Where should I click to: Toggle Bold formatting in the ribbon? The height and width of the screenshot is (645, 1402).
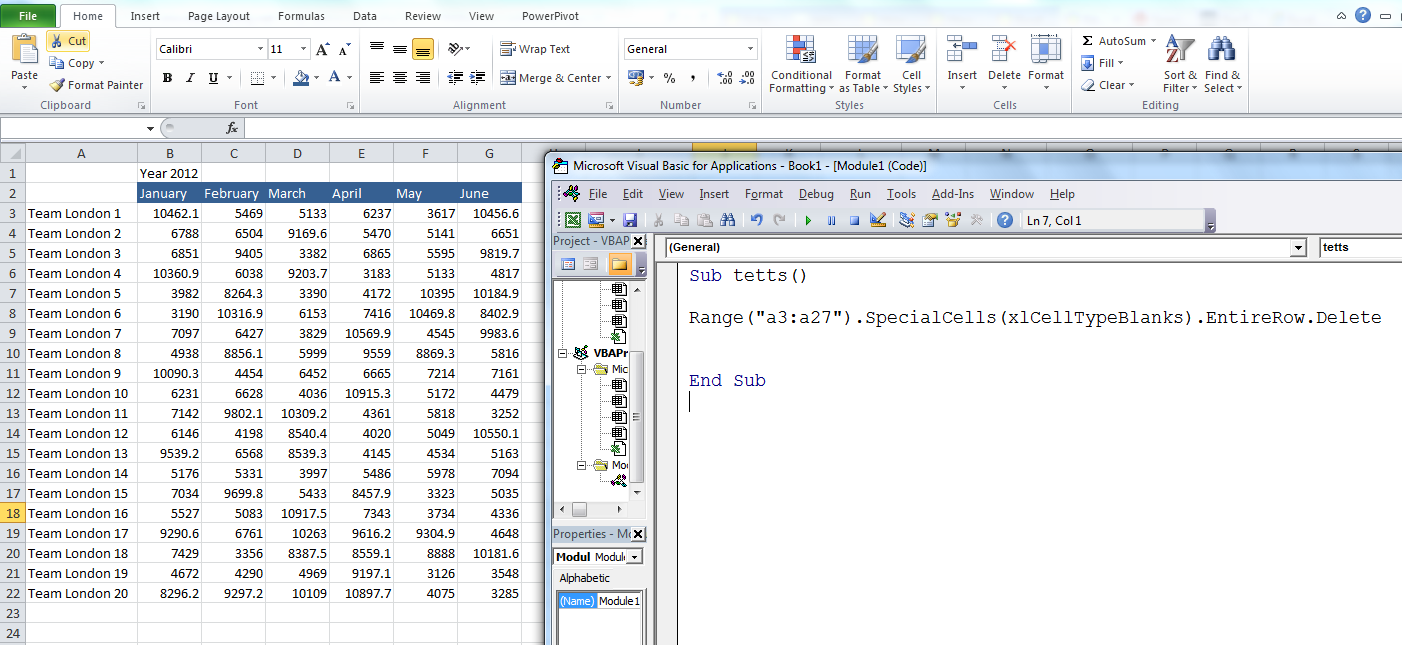click(167, 78)
